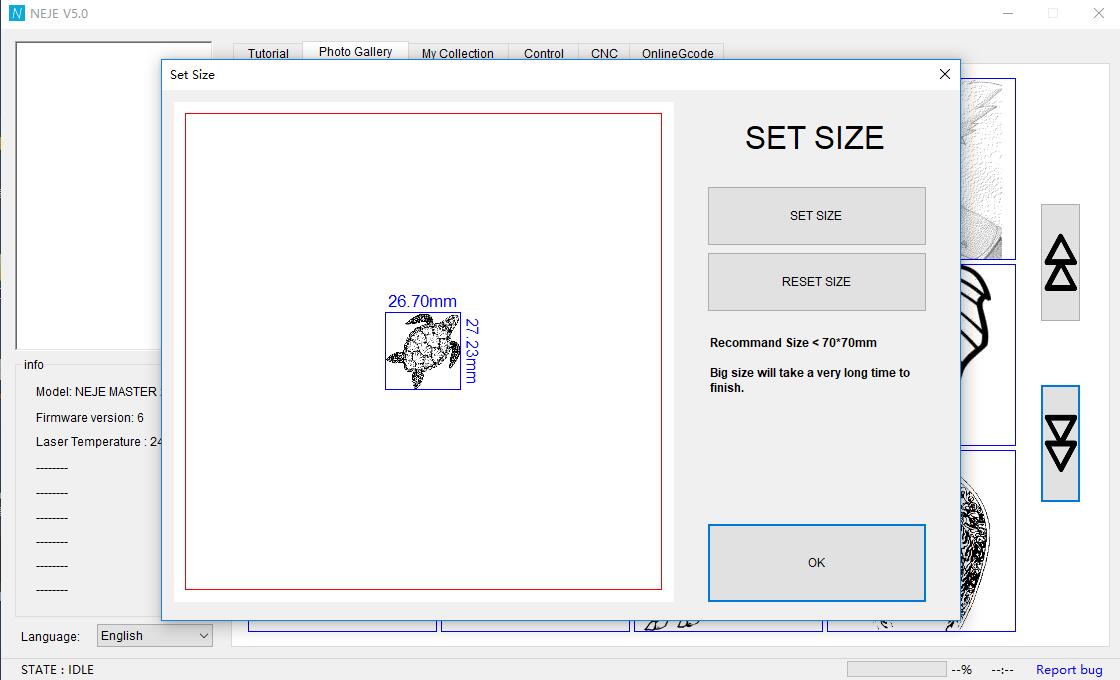Click the double up-arrow gallery button
Image resolution: width=1120 pixels, height=680 pixels.
click(x=1060, y=262)
